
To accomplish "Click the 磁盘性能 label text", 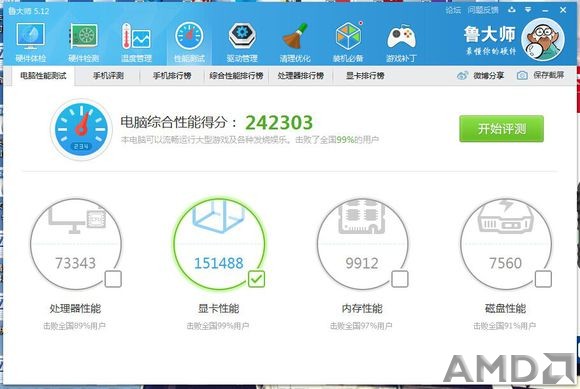I will [505, 308].
